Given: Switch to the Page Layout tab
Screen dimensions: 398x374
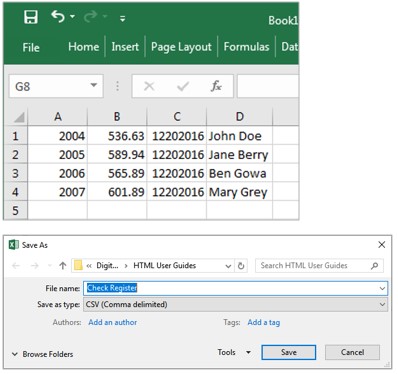Looking at the screenshot, I should [x=181, y=47].
